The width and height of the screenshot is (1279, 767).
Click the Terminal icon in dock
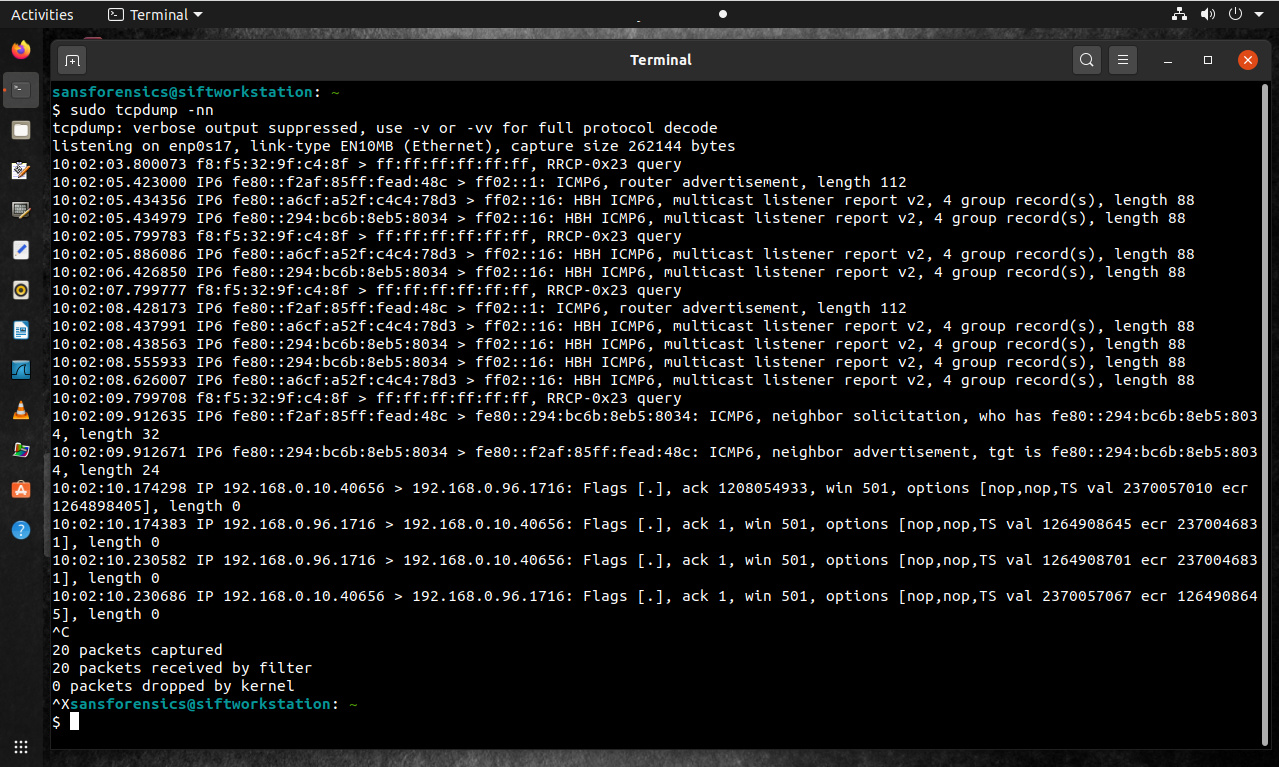[x=21, y=90]
